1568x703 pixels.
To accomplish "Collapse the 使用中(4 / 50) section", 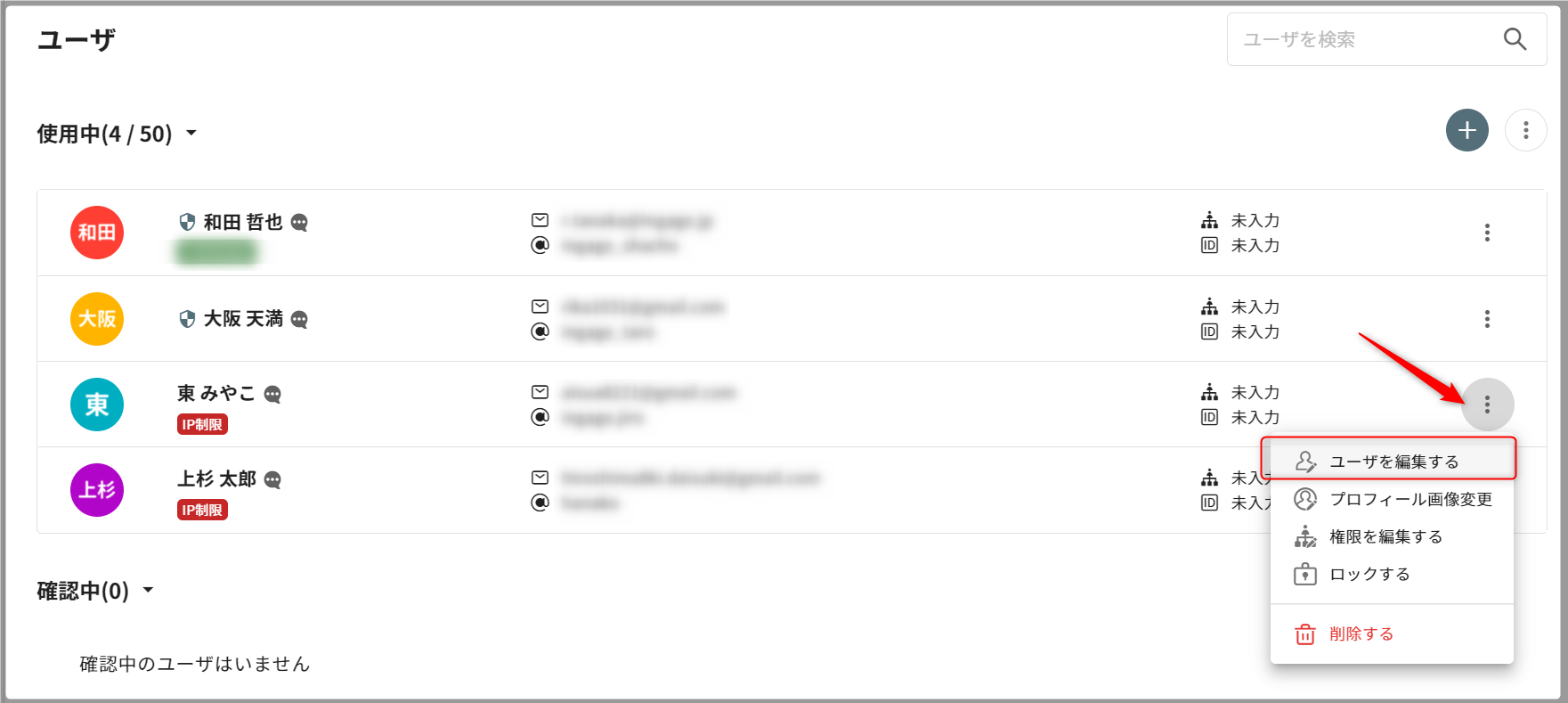I will (x=191, y=134).
